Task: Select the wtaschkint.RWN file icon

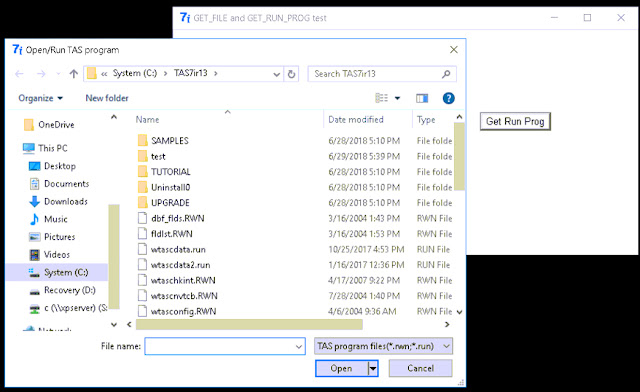Action: (142, 280)
